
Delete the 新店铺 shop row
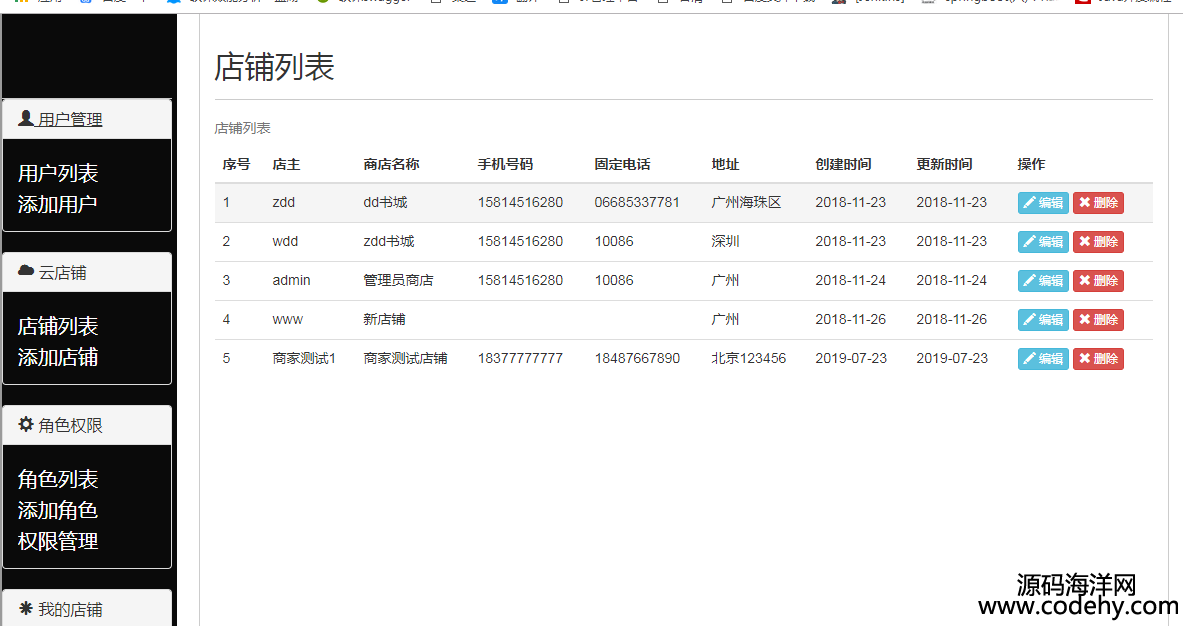(1098, 320)
